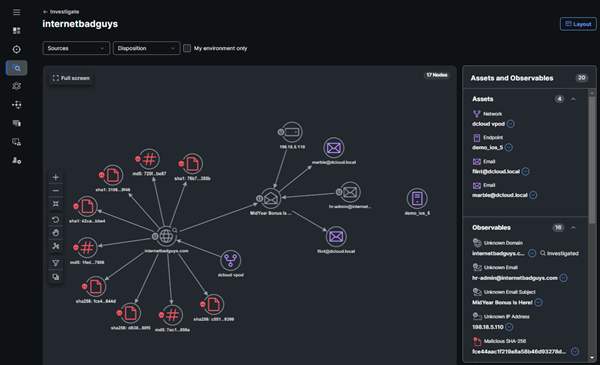Select the sha1: 3106 file node
This screenshot has width=600, height=365.
tap(112, 175)
